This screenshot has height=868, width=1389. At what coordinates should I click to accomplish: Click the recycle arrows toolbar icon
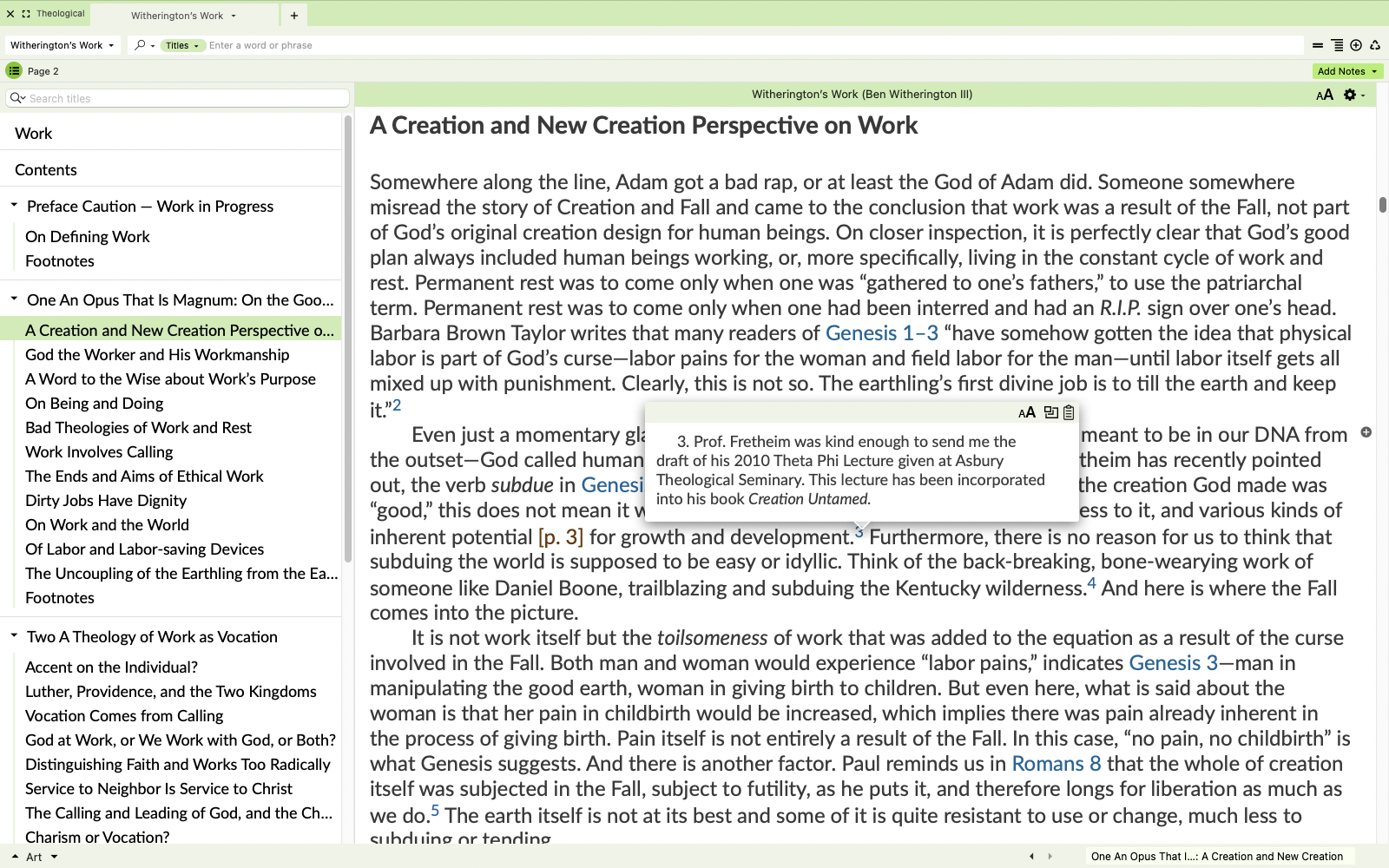[1375, 45]
